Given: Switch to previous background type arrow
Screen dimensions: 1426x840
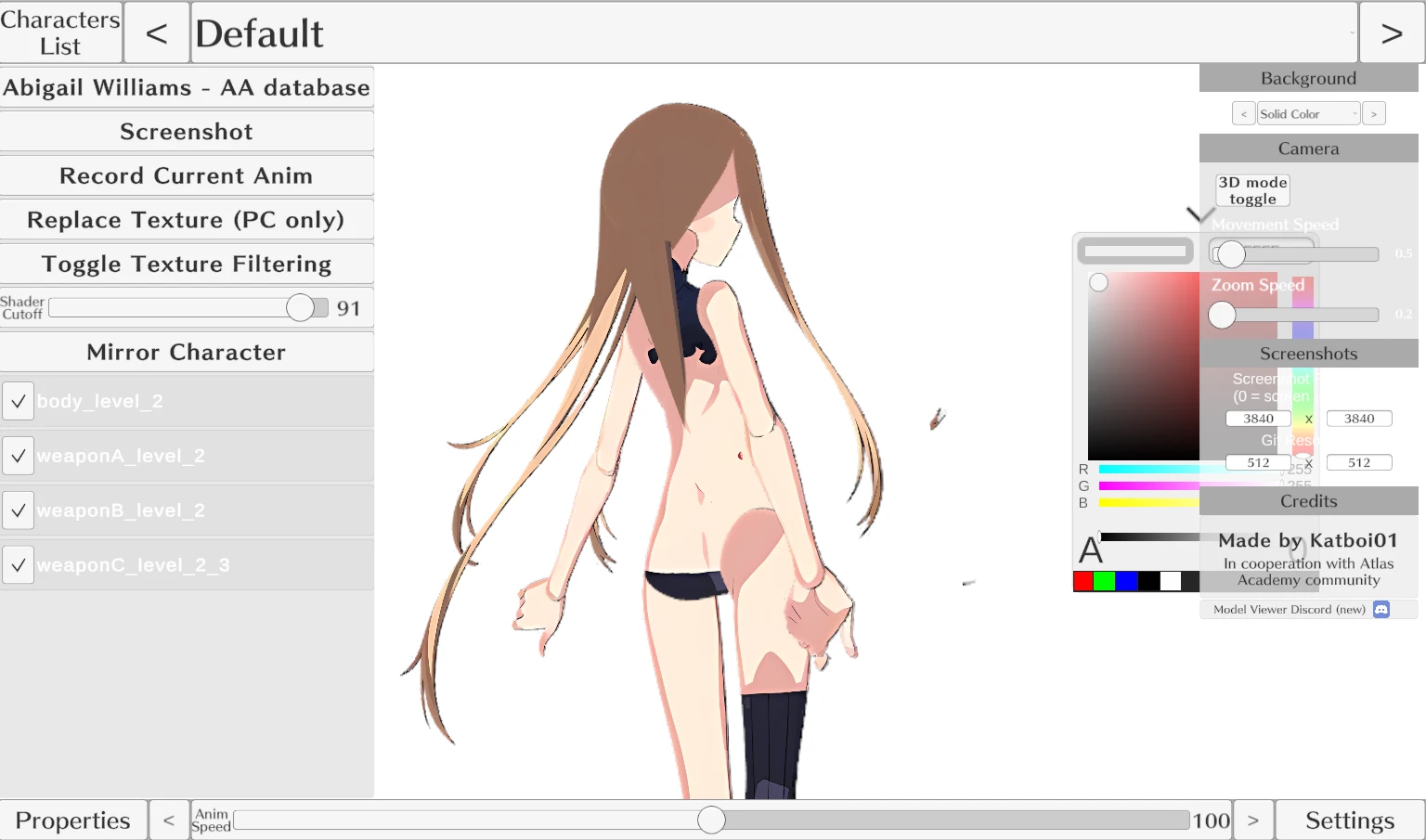Looking at the screenshot, I should [x=1243, y=114].
